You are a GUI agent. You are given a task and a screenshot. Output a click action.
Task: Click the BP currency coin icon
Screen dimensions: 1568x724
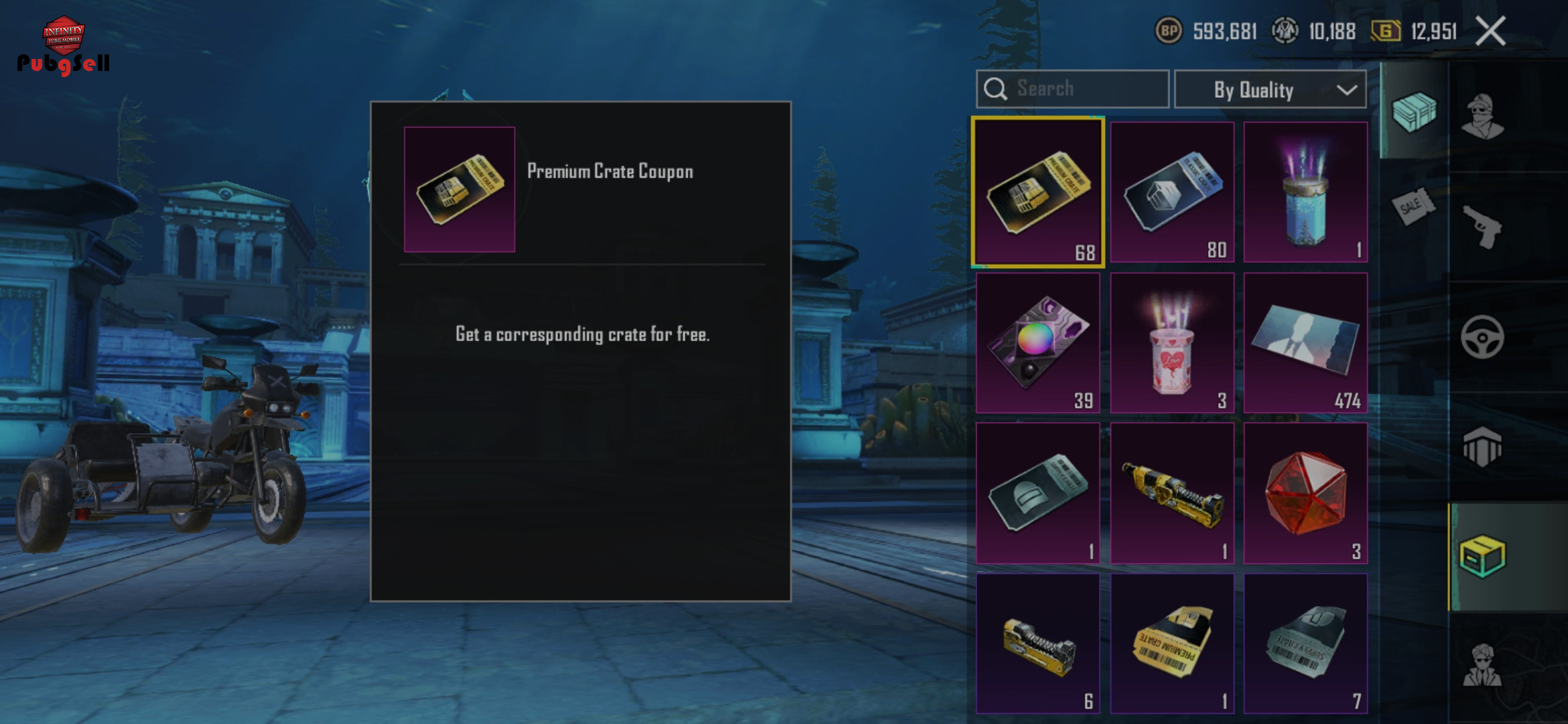[1169, 31]
